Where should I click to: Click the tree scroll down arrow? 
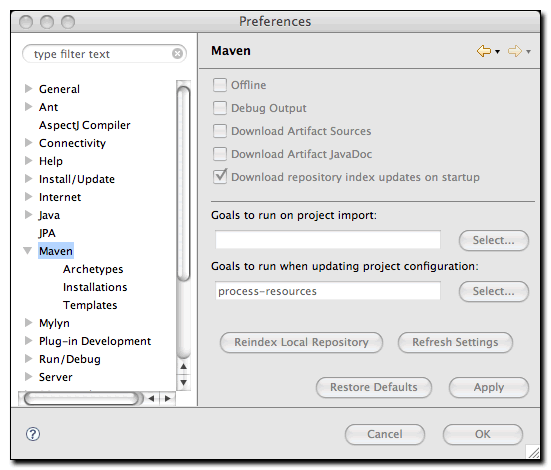coord(183,382)
